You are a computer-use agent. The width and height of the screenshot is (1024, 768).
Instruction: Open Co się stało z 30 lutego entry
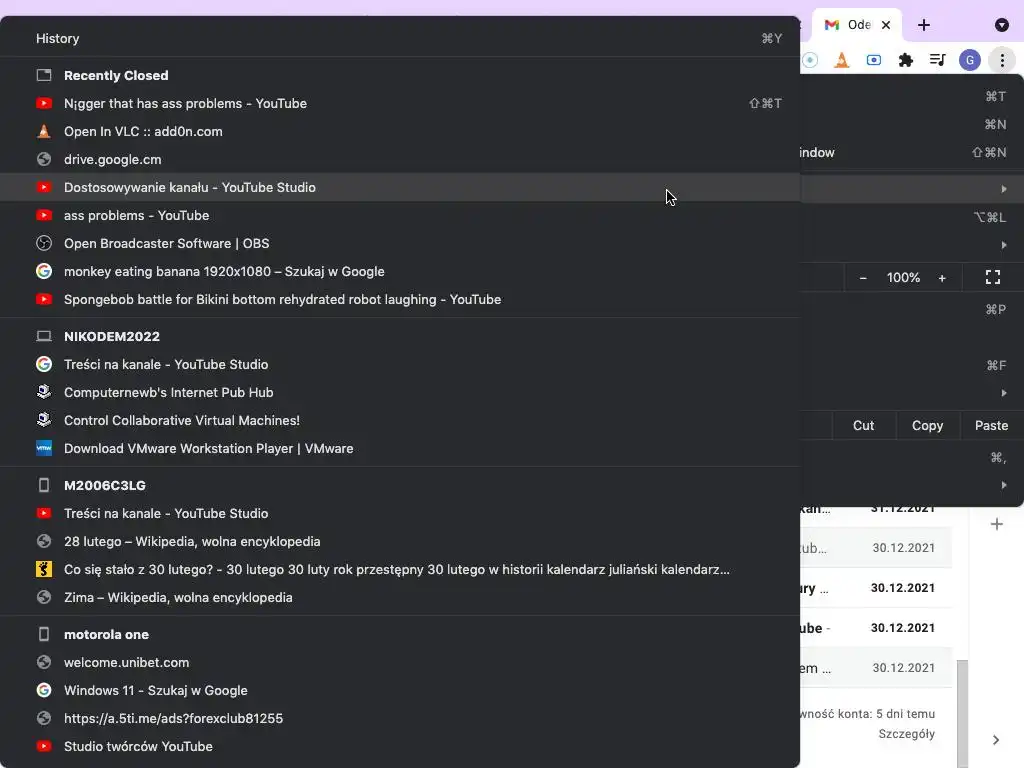[x=400, y=569]
